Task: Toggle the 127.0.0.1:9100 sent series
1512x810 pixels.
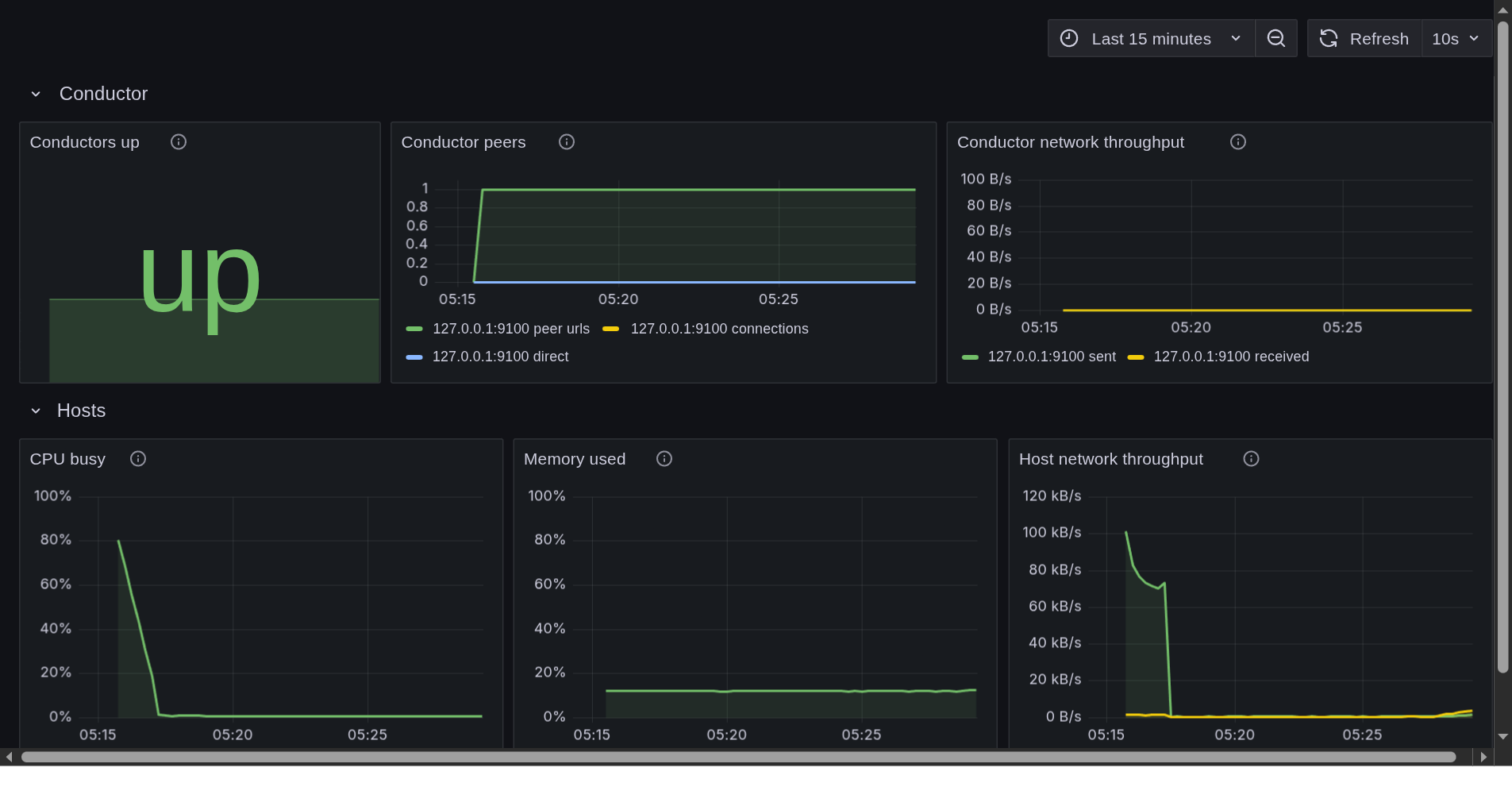Action: (x=1052, y=357)
